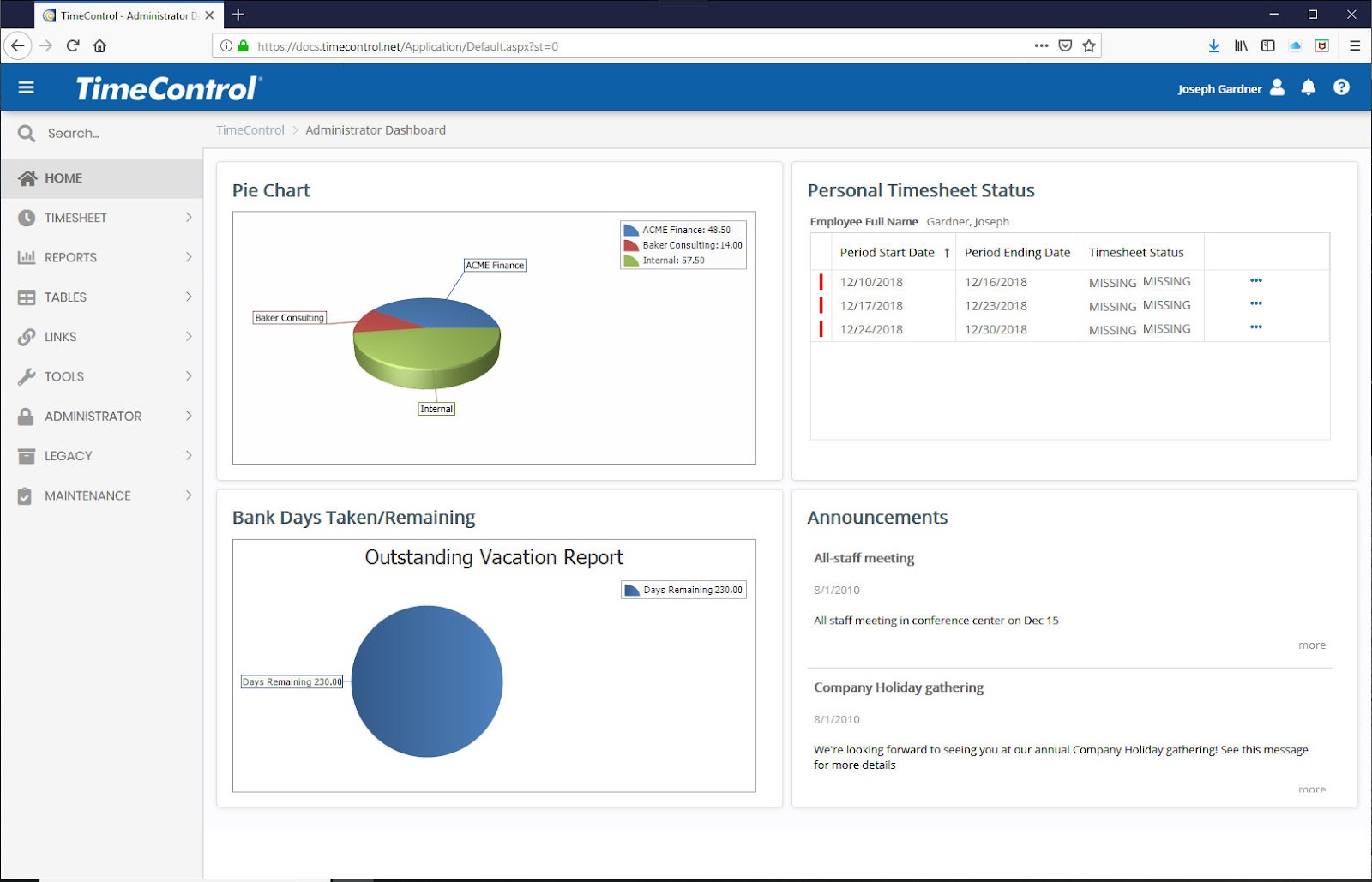Save page to Pocket
1372x882 pixels.
pos(1065,46)
